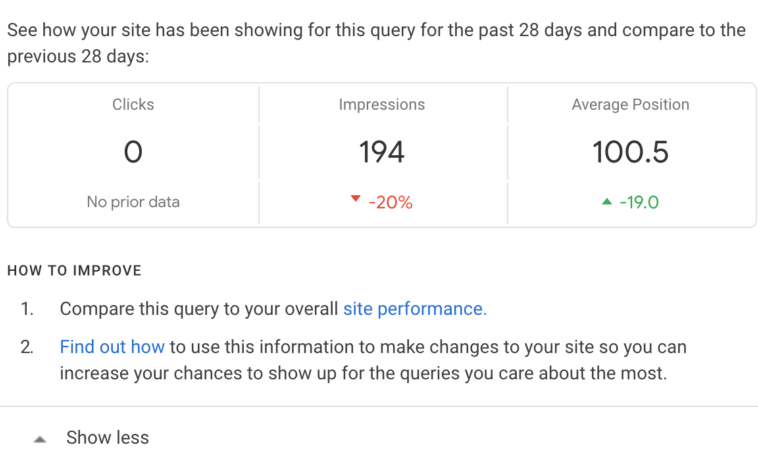Select the Impressions column header
758x464 pixels.
click(381, 104)
